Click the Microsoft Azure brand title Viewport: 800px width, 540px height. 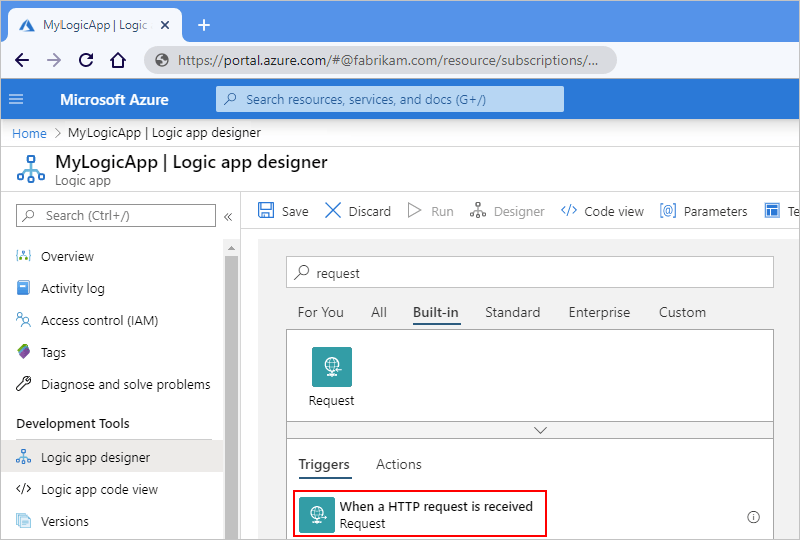point(114,100)
